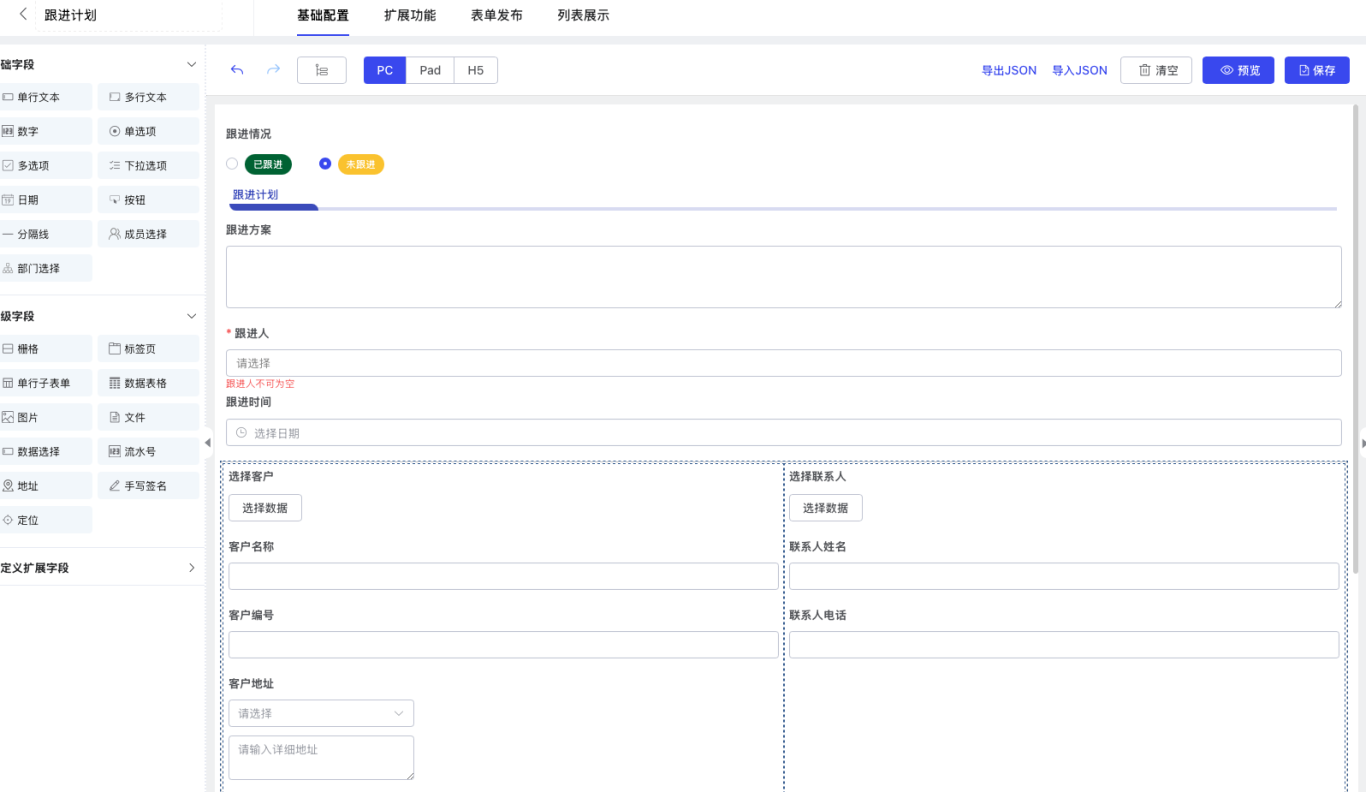Viewport: 1366px width, 792px height.
Task: Click the 跟进方案 text area
Action: tap(784, 277)
